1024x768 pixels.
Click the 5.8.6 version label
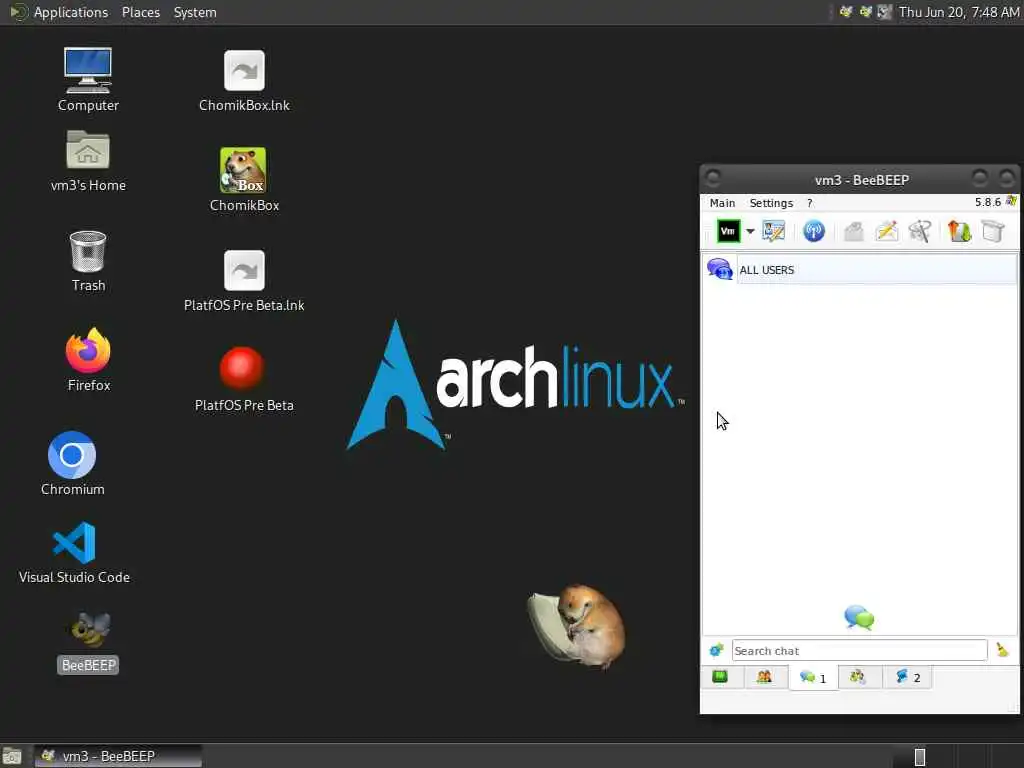[987, 202]
